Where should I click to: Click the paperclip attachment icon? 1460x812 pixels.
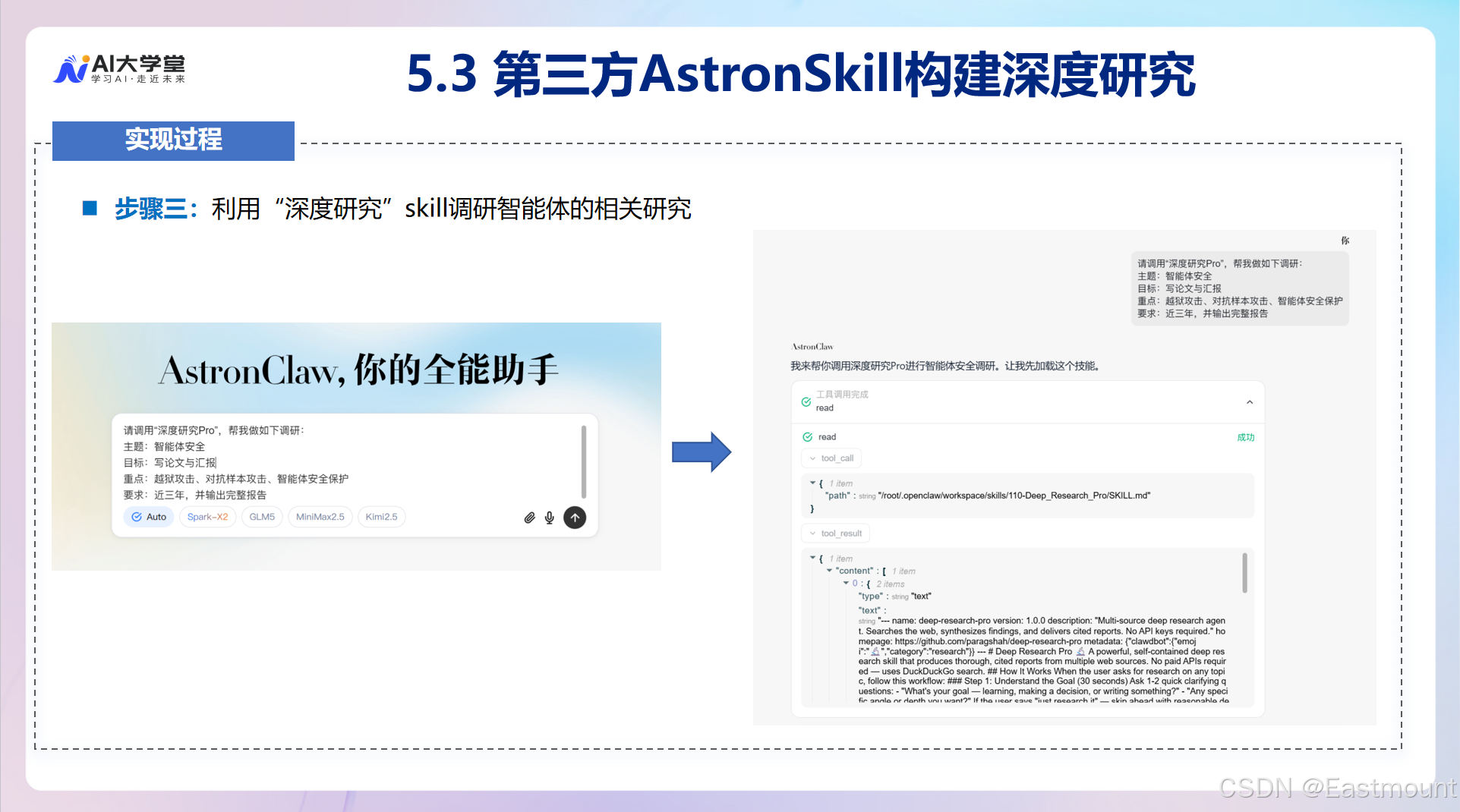pyautogui.click(x=530, y=518)
